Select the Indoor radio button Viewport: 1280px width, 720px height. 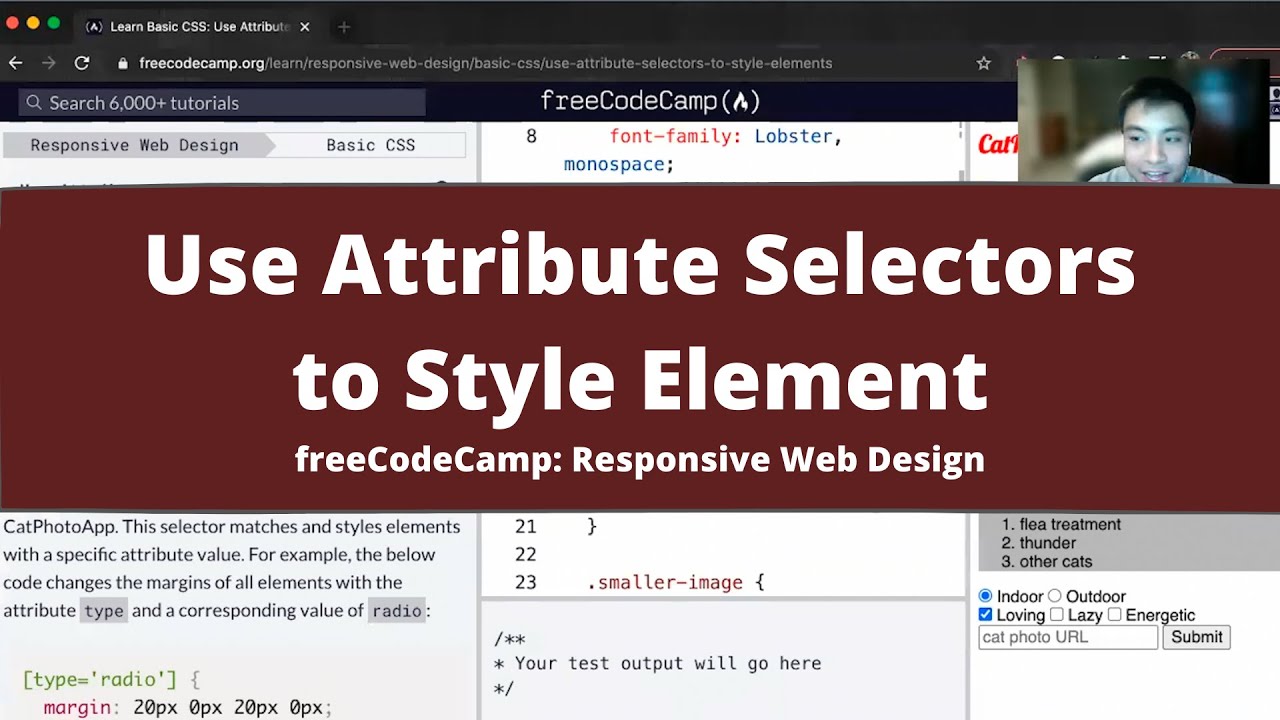(x=986, y=596)
